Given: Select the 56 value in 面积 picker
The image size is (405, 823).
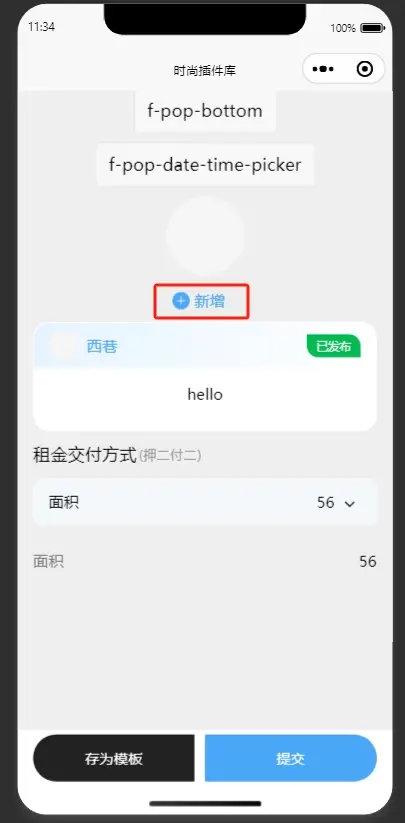Looking at the screenshot, I should pos(326,503).
